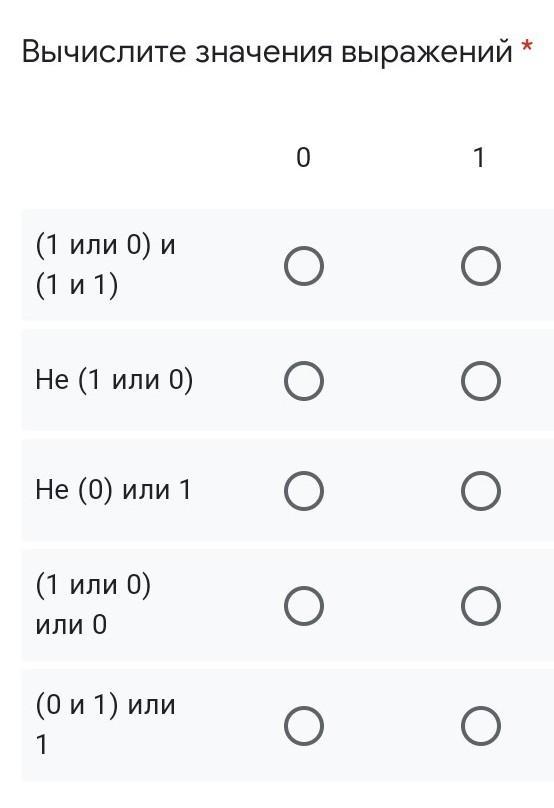
Task: Set 0 for '(0 и 1) или 1'
Action: 304,726
